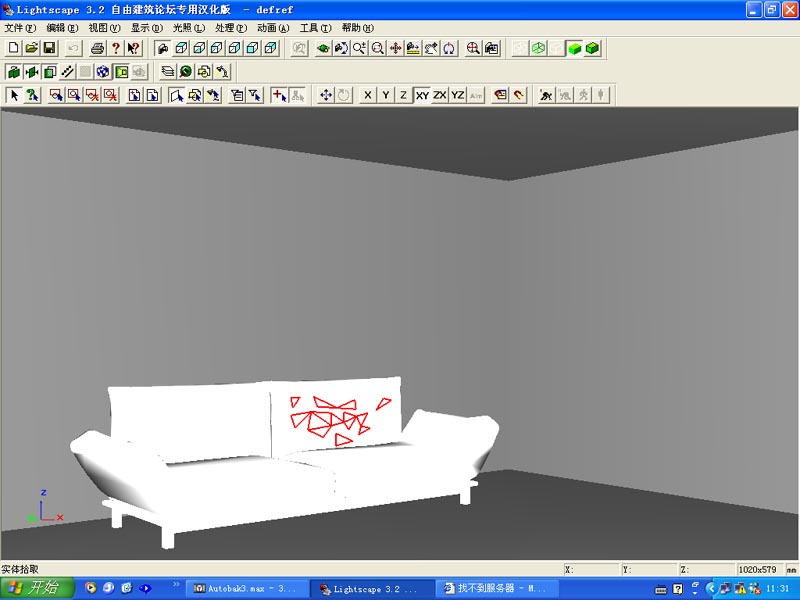Click the selection filter funnel icon
The image size is (800, 600).
(x=255, y=95)
